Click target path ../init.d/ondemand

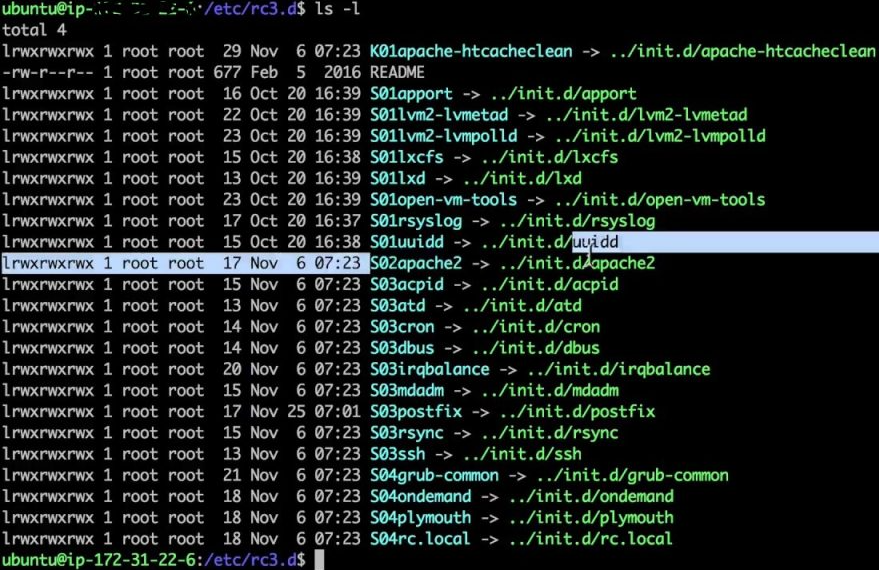click(x=591, y=497)
